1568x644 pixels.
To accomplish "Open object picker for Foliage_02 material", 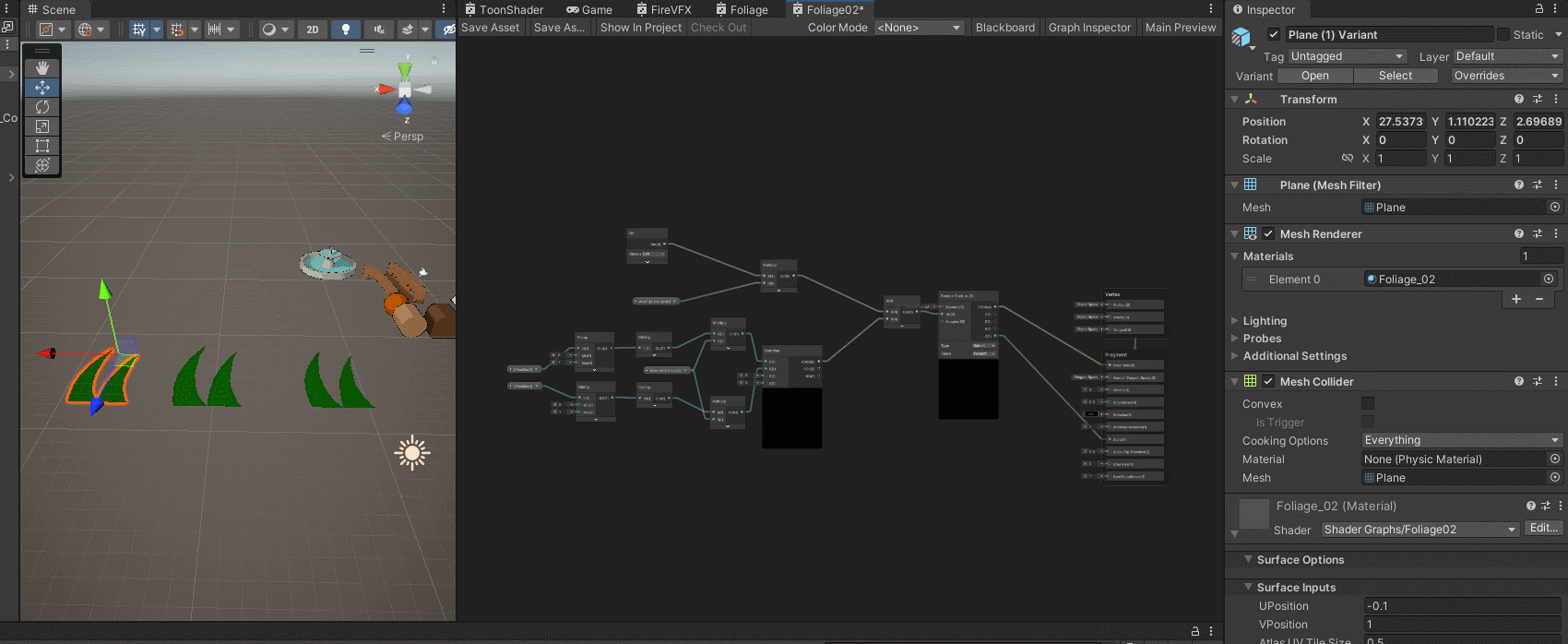I will point(1549,279).
